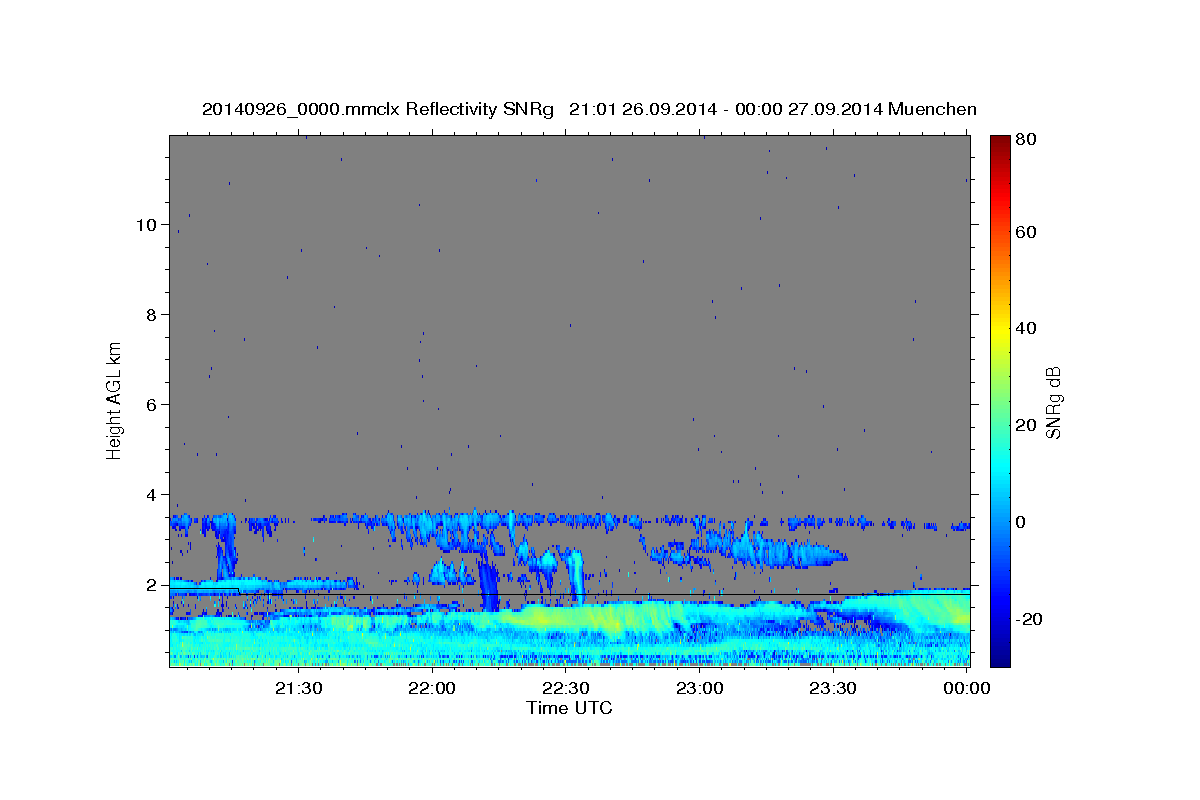
Task: Click the colorbar value -20
Action: tap(1027, 619)
